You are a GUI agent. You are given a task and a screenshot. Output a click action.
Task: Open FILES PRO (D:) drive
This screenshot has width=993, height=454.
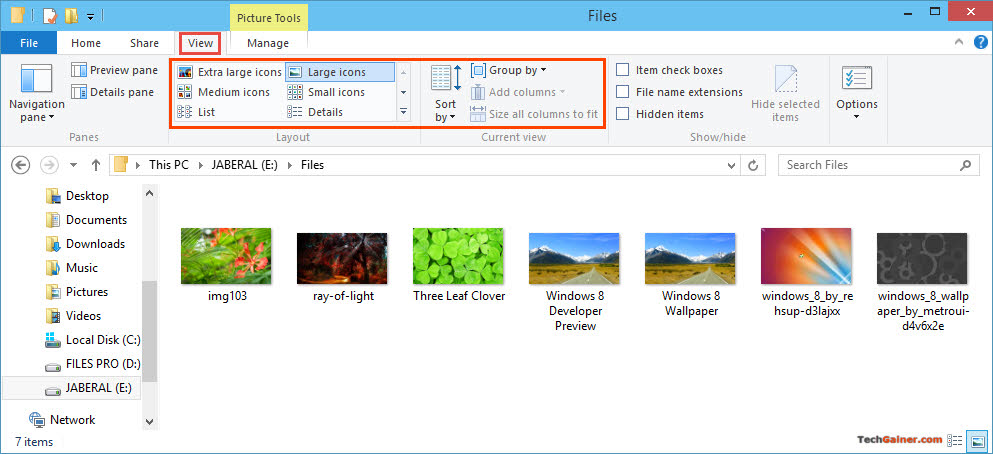(x=93, y=364)
